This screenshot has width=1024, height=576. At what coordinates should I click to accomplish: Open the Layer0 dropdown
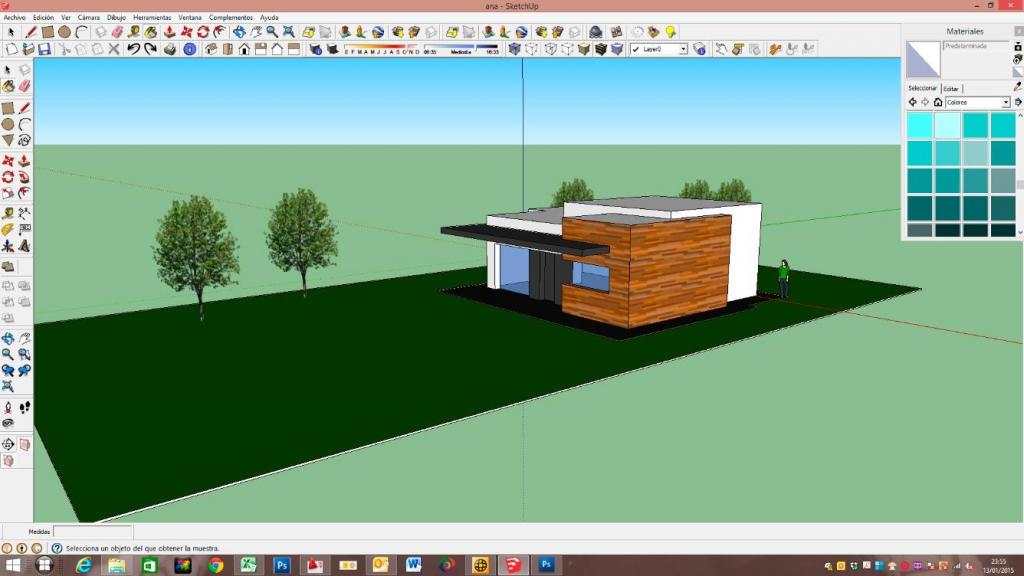pyautogui.click(x=683, y=48)
